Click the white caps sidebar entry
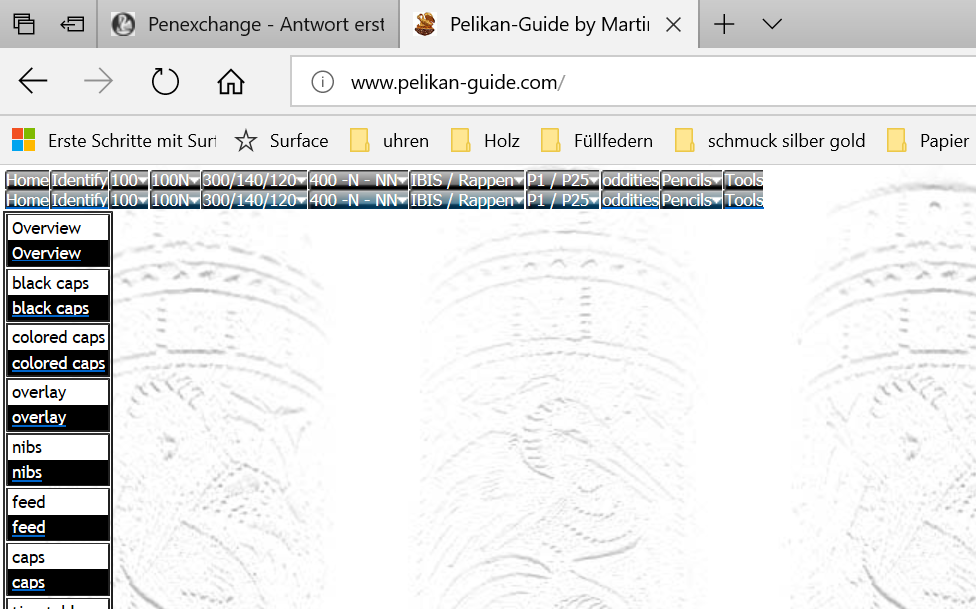This screenshot has height=609, width=976. pyautogui.click(x=58, y=557)
